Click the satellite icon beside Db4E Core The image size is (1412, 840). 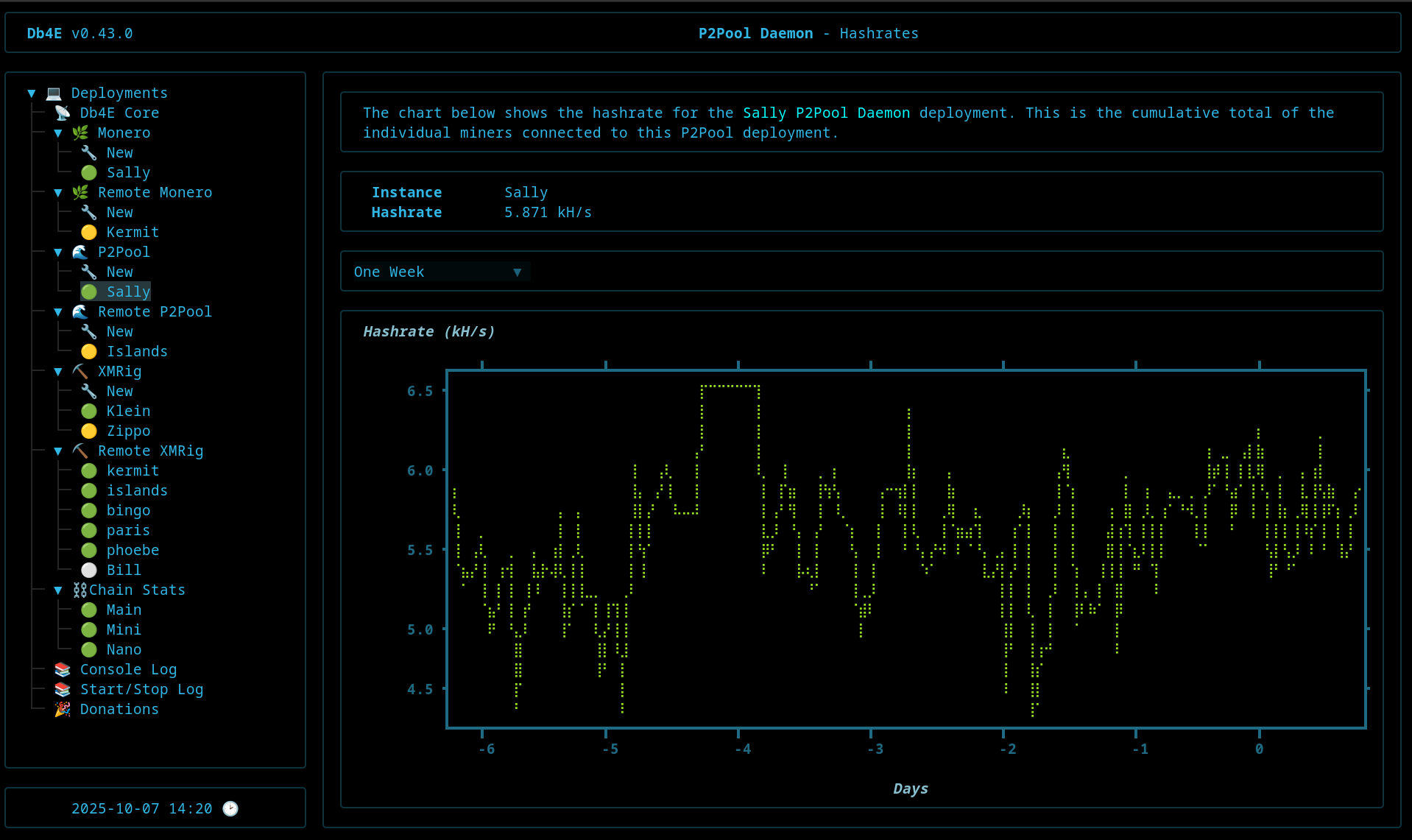pos(63,113)
